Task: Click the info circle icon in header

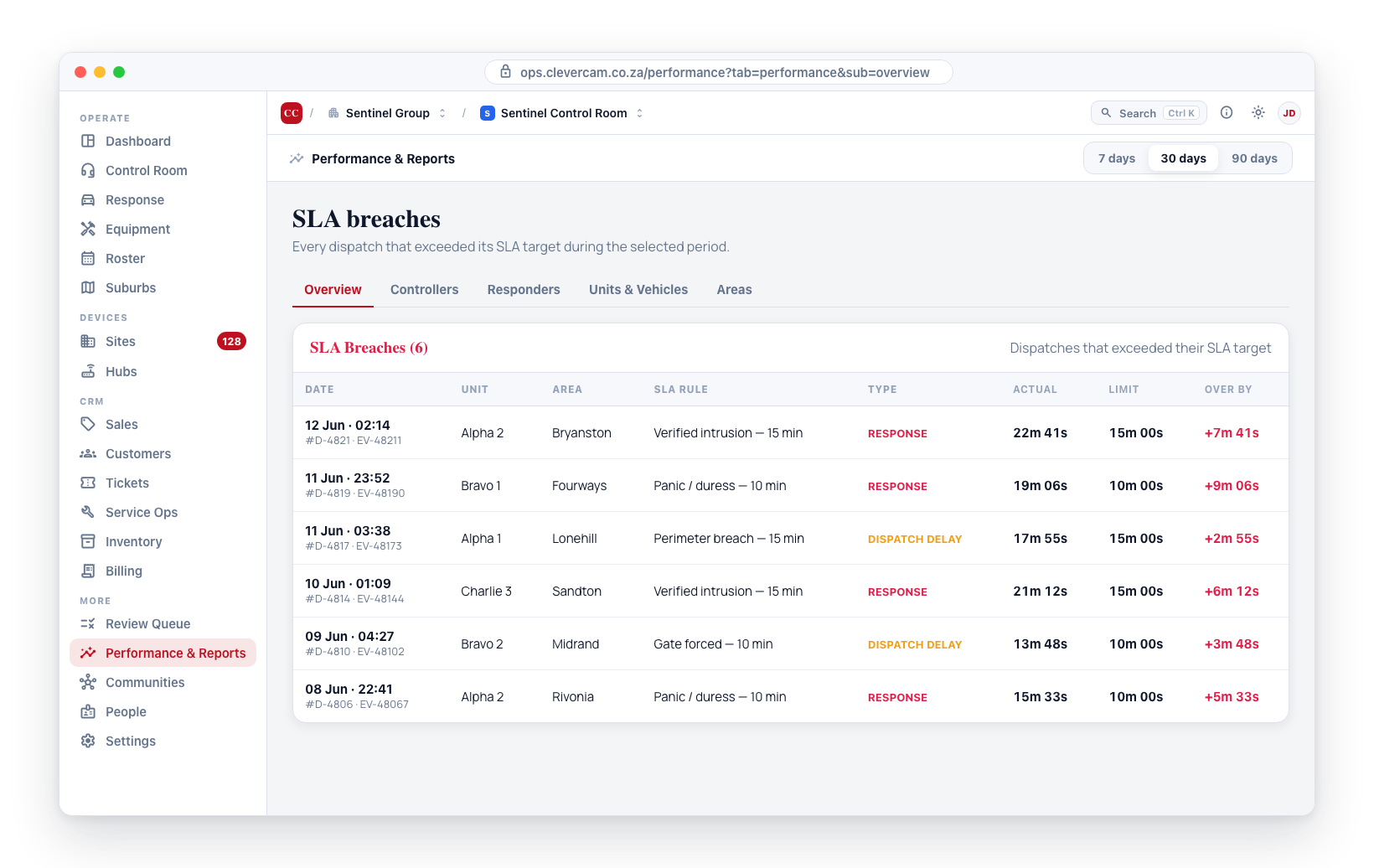Action: [1227, 112]
